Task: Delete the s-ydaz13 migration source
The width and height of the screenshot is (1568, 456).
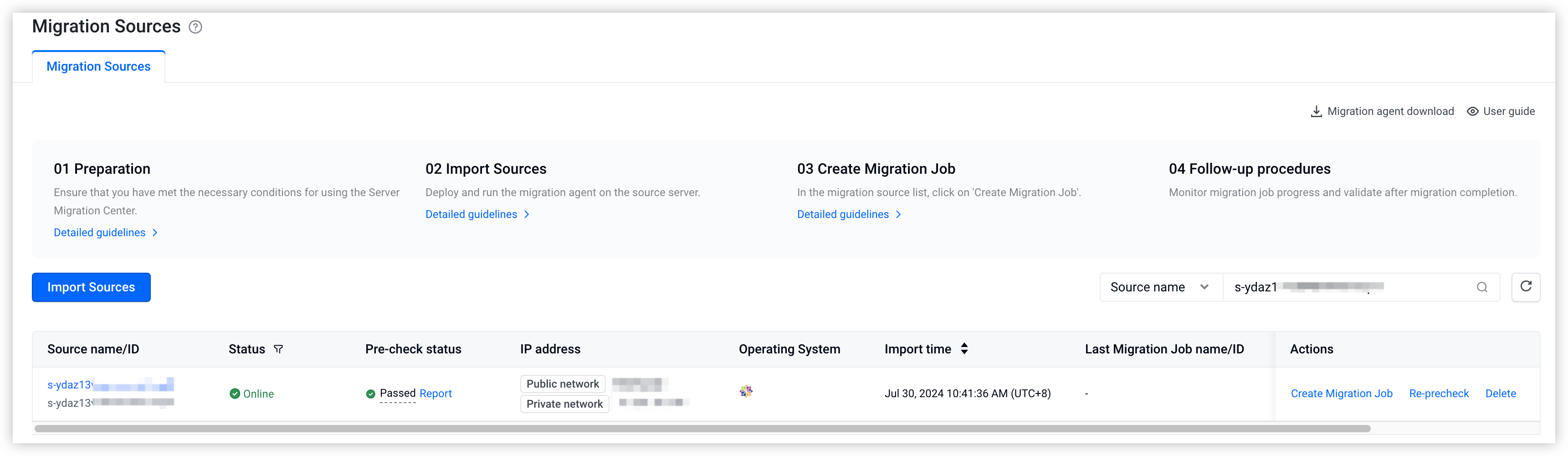Action: (x=1501, y=394)
